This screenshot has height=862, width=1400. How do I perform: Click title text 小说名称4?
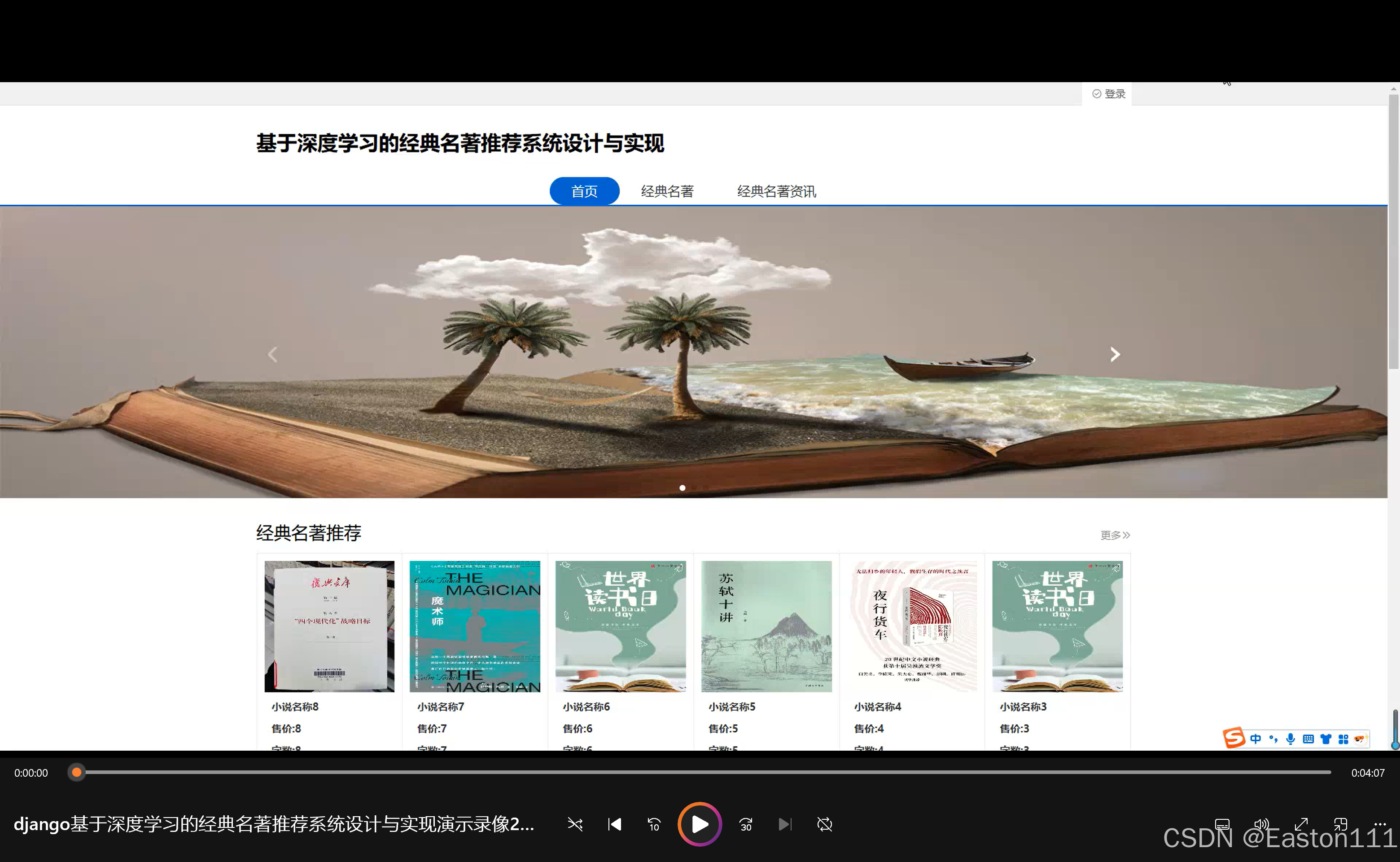pos(878,706)
